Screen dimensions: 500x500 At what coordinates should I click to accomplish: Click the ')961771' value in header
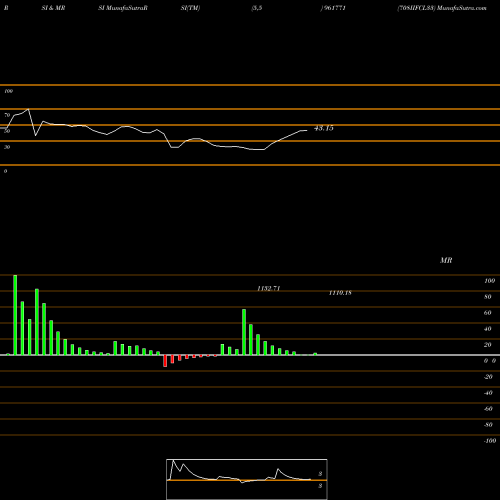(333, 8)
